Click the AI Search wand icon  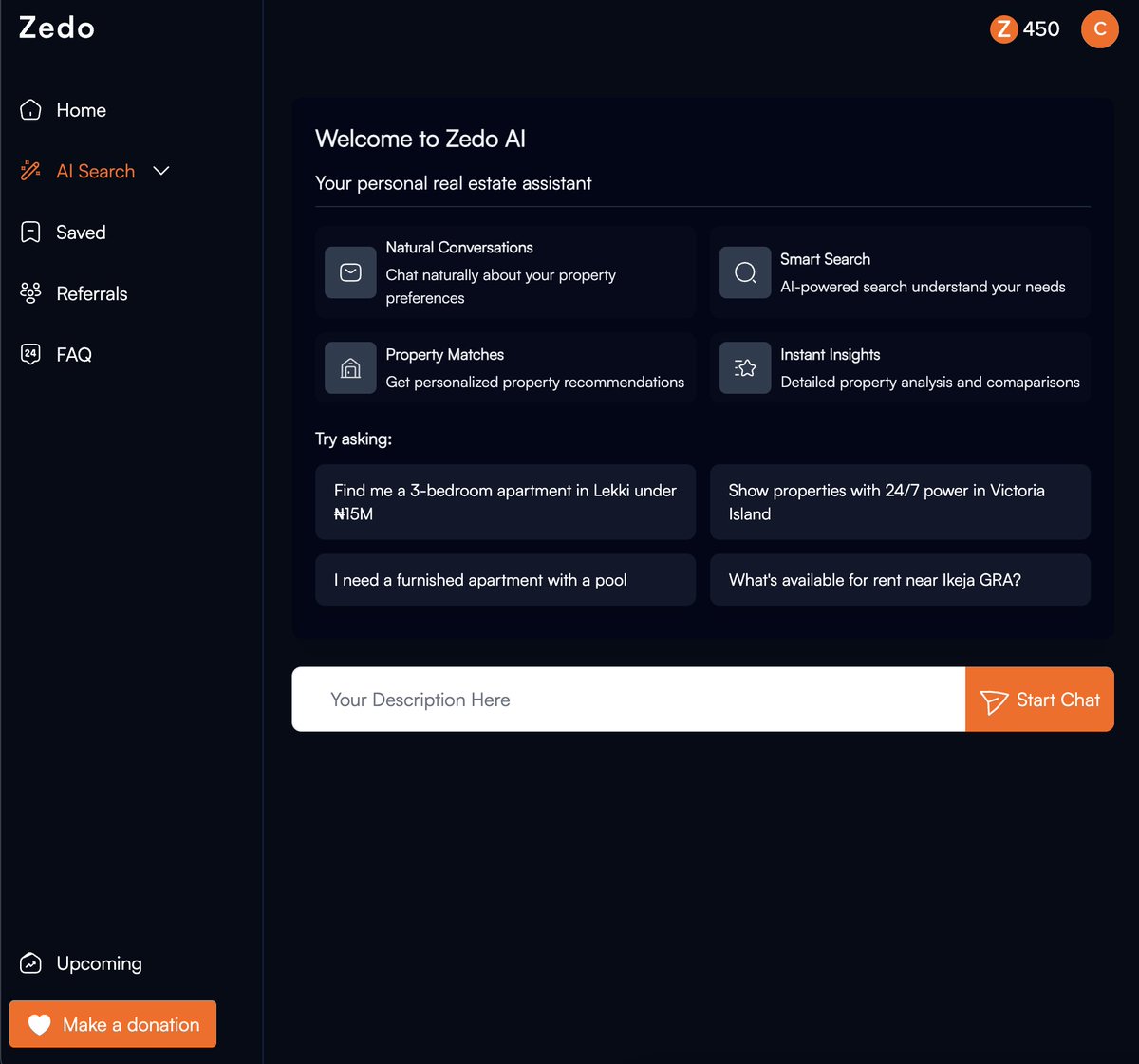29,171
